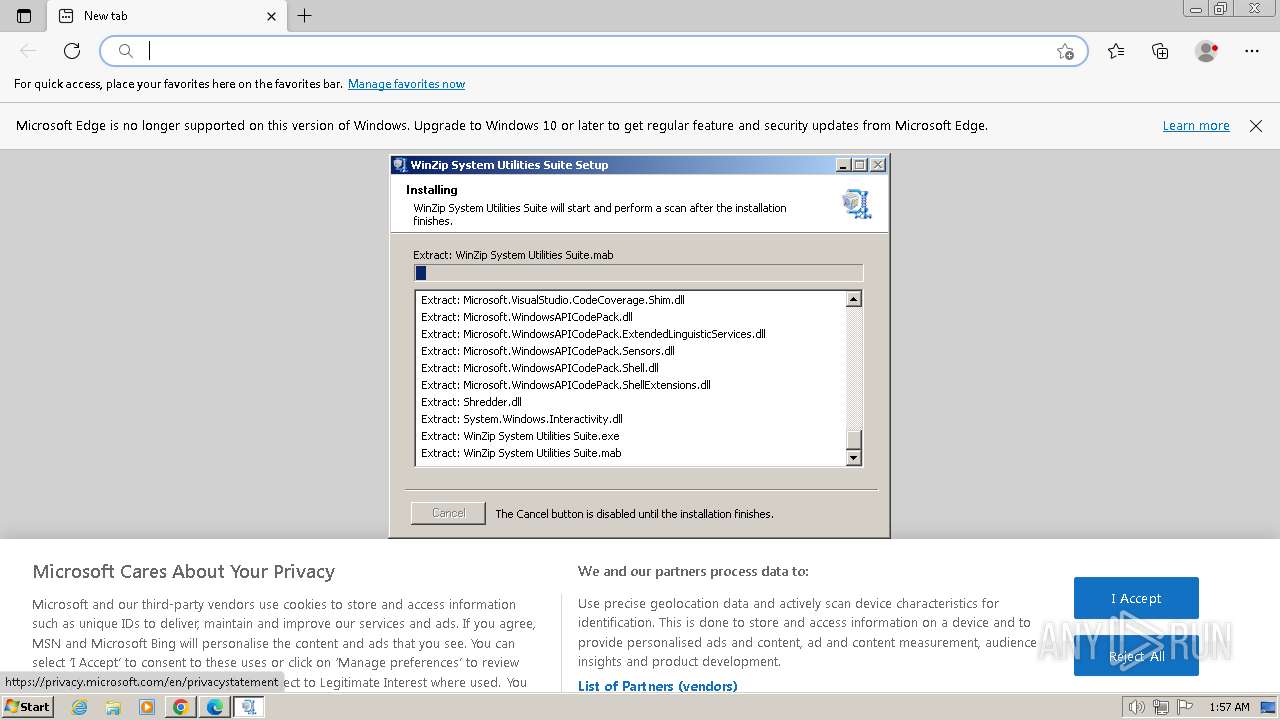The image size is (1280, 720).
Task: Click the Edge tab actions menu icon
Action: [24, 16]
